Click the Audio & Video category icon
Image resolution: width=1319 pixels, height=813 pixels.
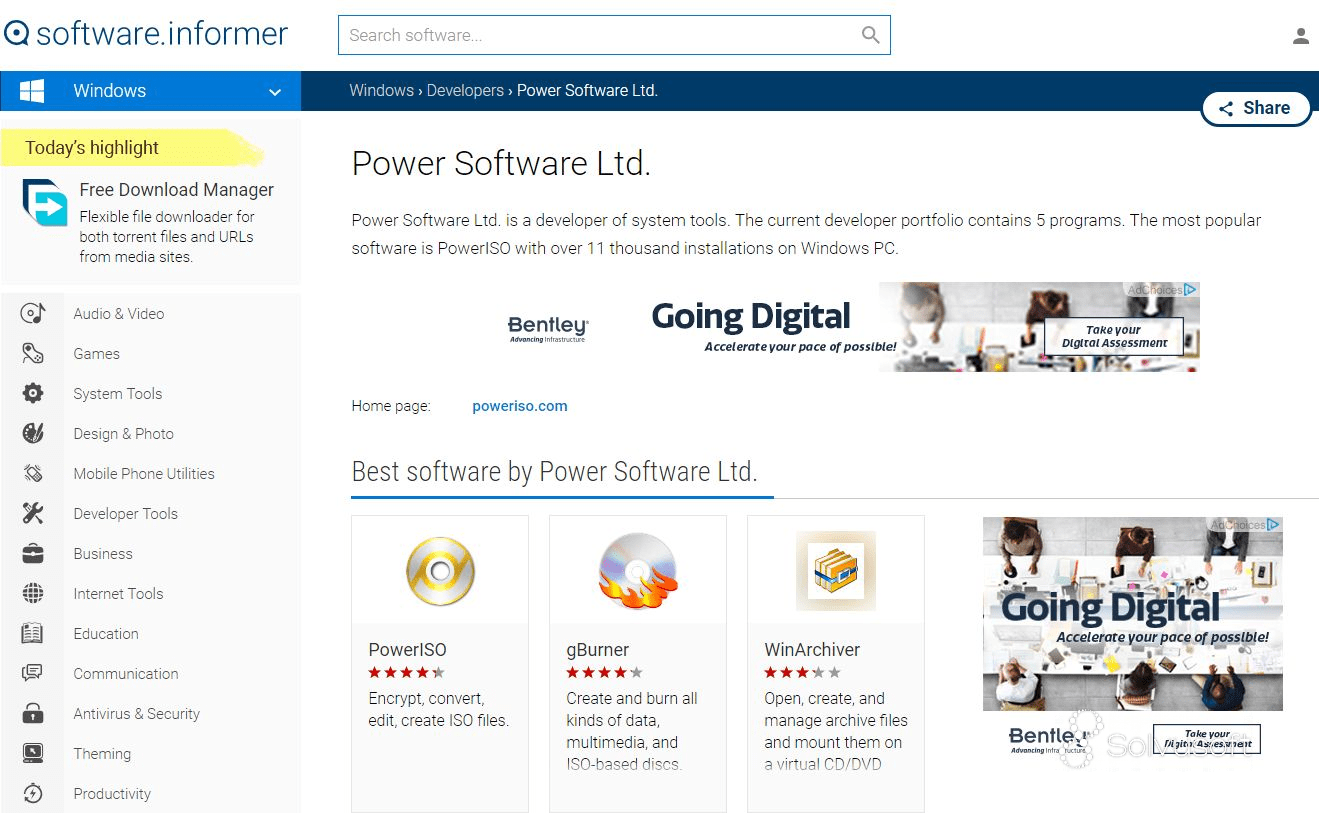point(33,314)
